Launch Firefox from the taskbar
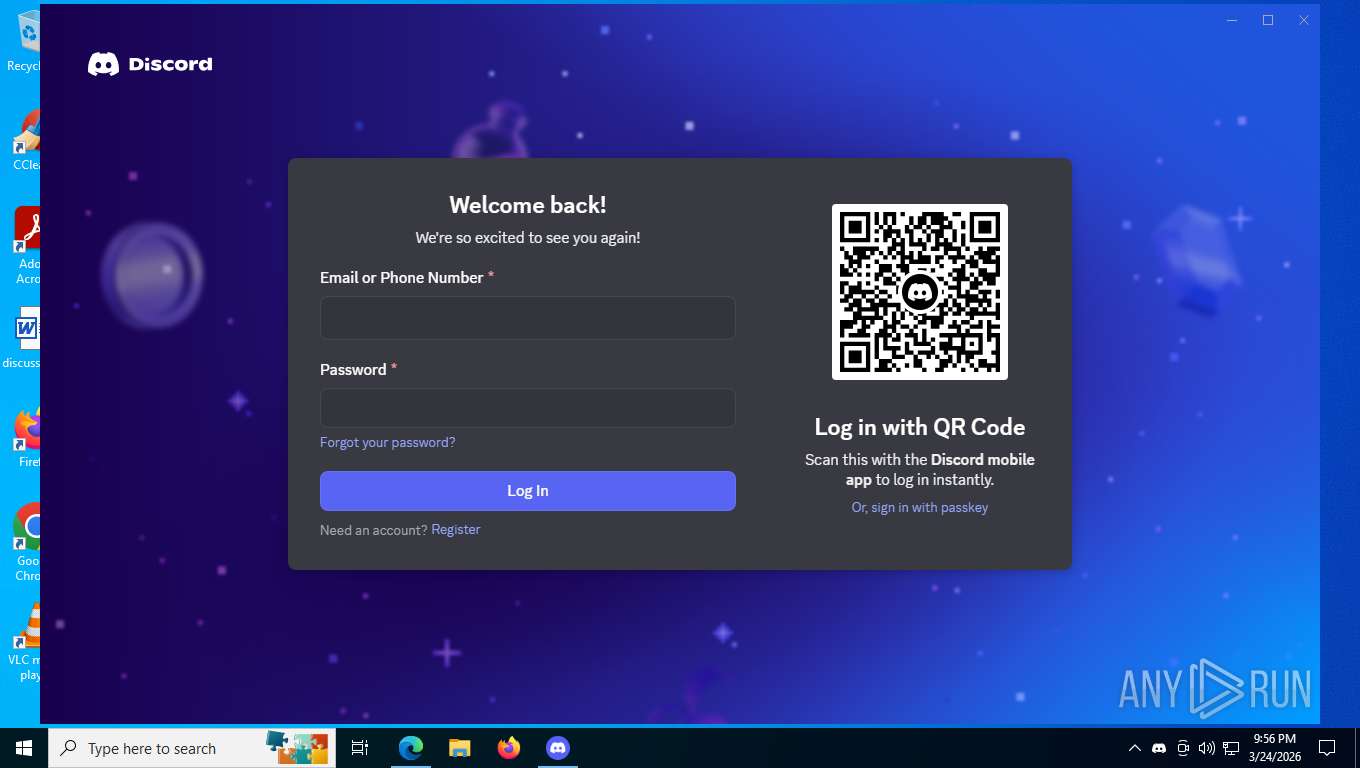The width and height of the screenshot is (1360, 768). [509, 748]
